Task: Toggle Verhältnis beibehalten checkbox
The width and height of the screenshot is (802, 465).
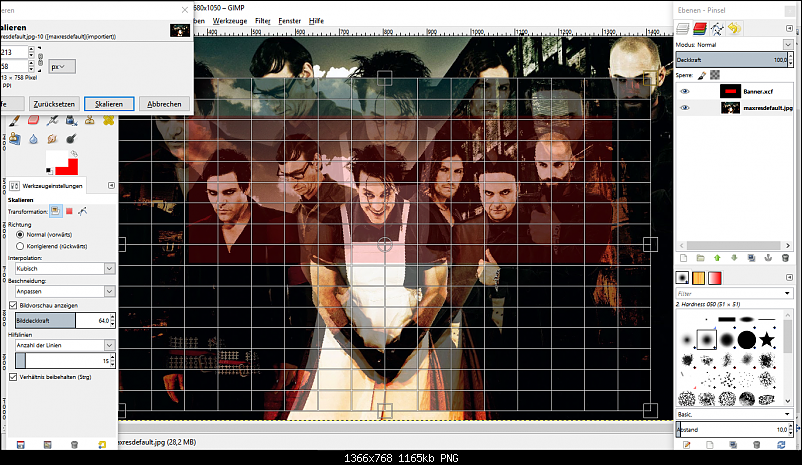Action: point(13,377)
